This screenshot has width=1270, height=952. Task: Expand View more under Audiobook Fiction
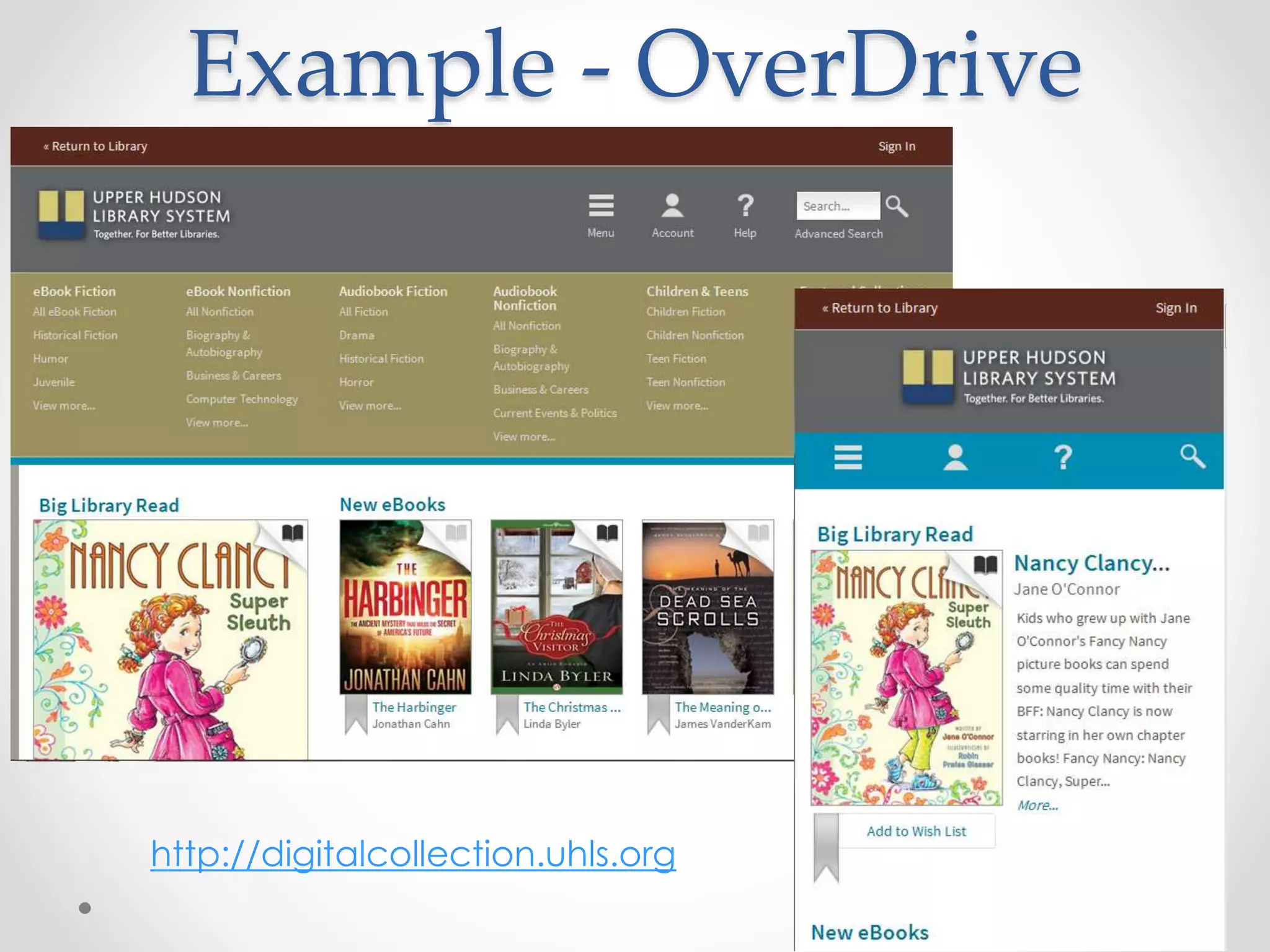pyautogui.click(x=370, y=405)
